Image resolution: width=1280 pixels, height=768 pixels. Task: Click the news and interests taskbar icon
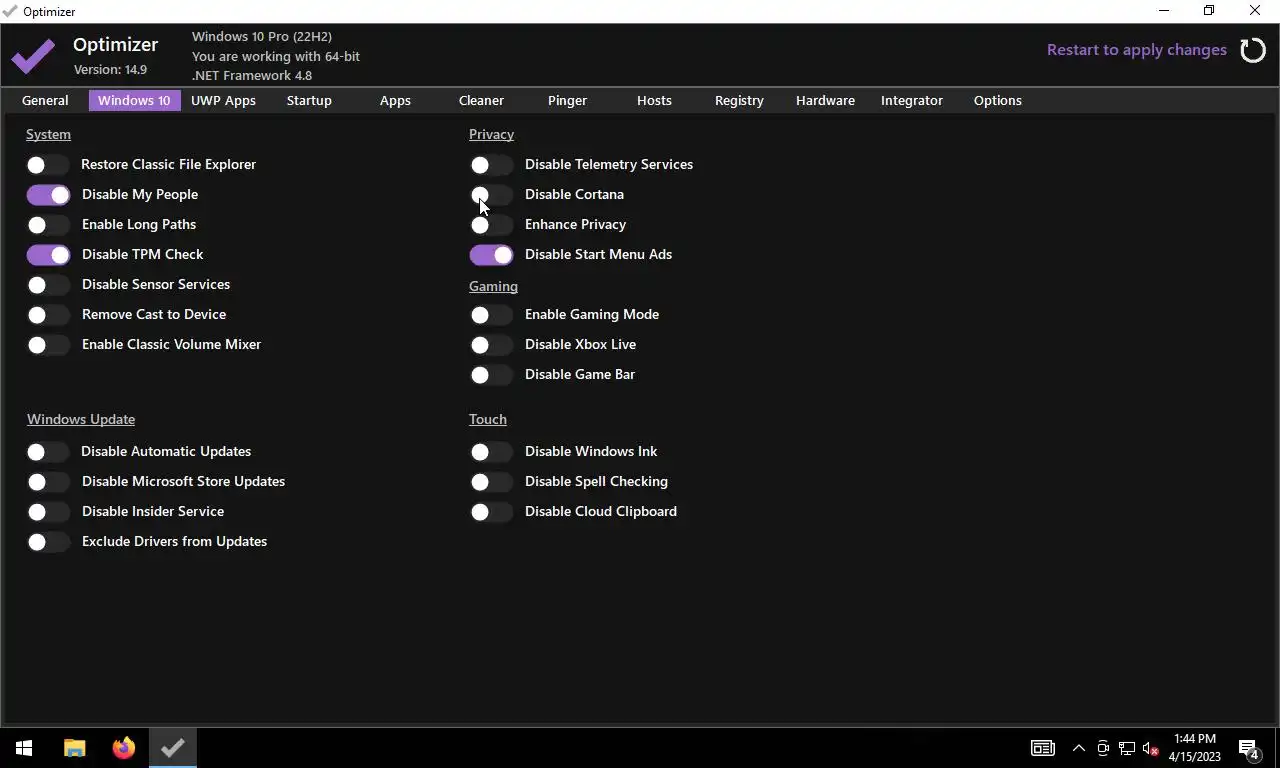pos(1043,748)
